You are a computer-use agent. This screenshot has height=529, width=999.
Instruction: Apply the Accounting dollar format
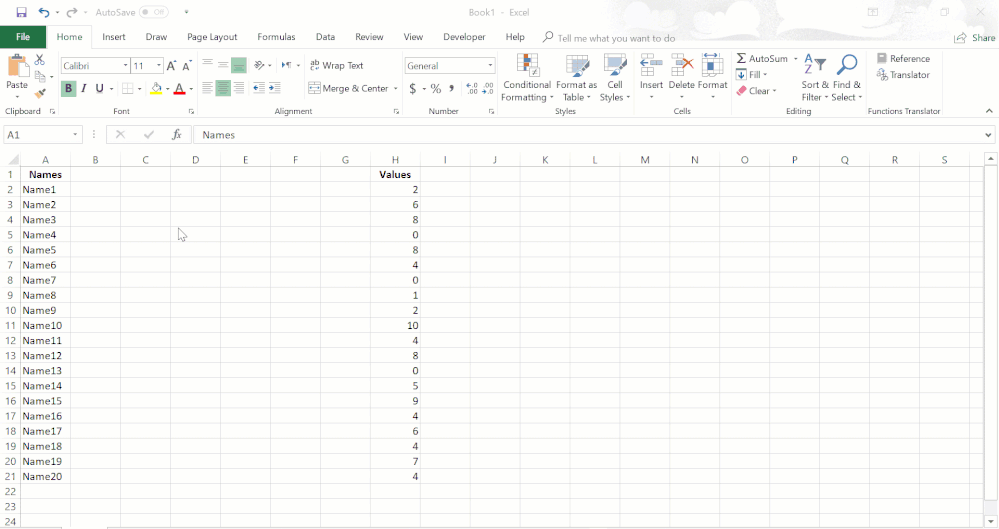click(413, 88)
